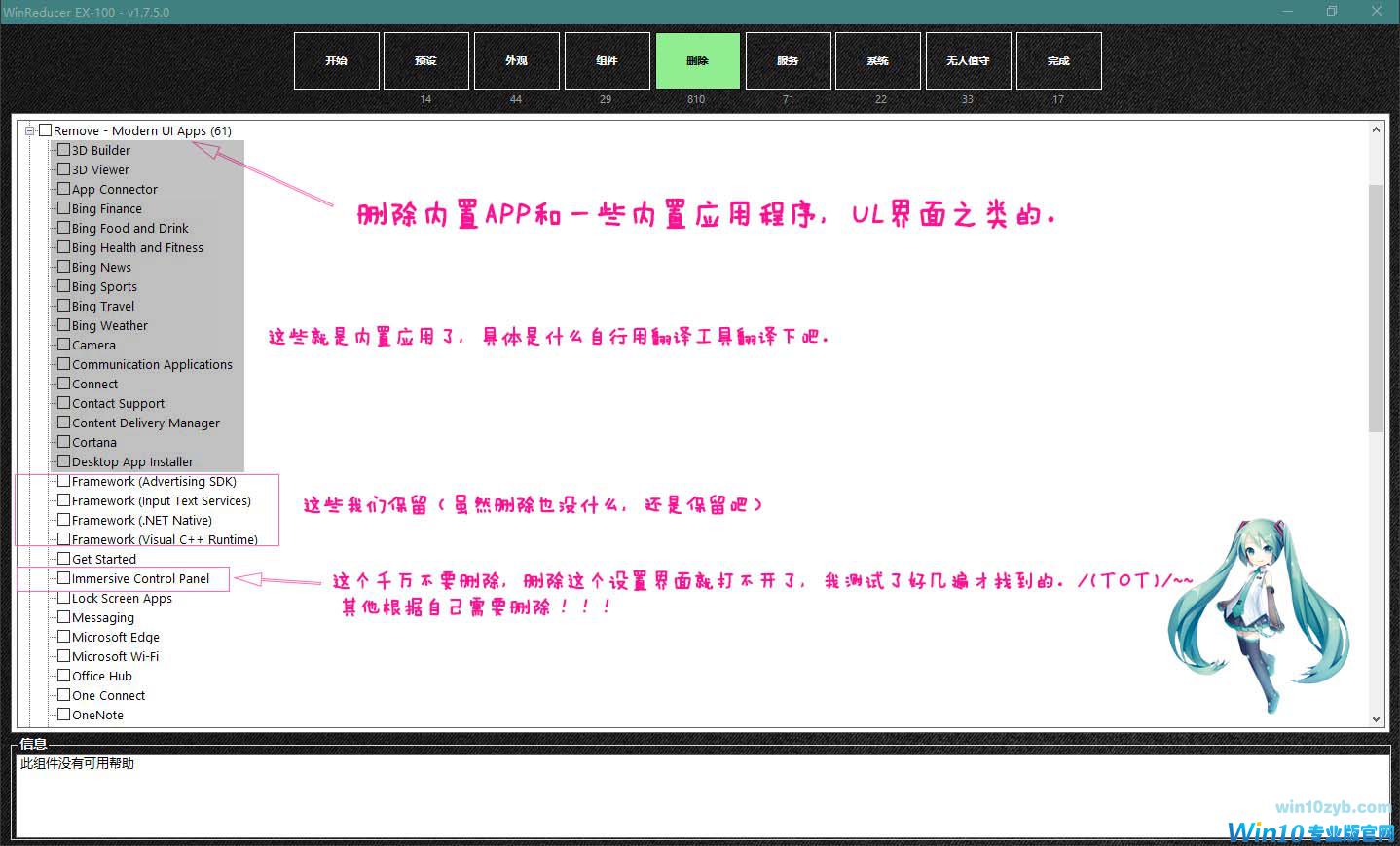The height and width of the screenshot is (846, 1400).
Task: Enable the Framework (.NET Native) checkbox
Action: [x=64, y=520]
